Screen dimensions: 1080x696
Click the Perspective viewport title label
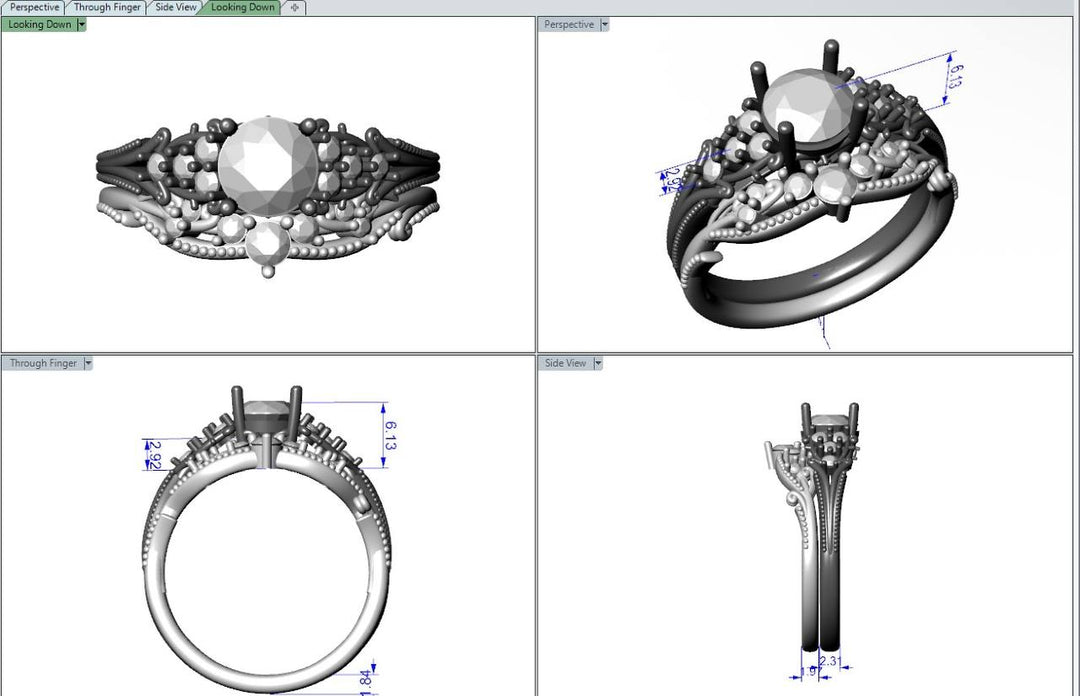click(567, 24)
